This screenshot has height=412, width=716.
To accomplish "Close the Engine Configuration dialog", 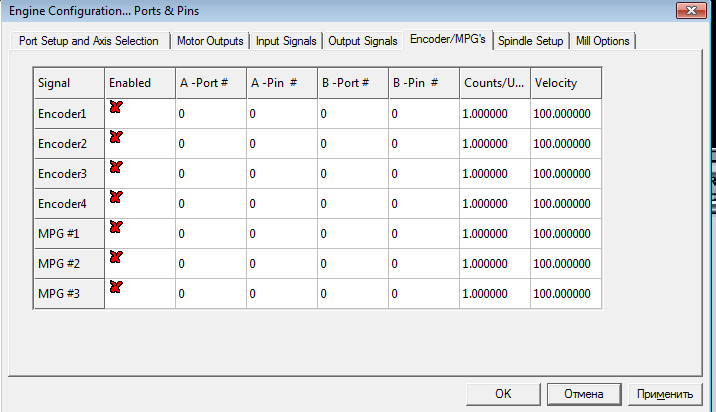I will pyautogui.click(x=687, y=10).
